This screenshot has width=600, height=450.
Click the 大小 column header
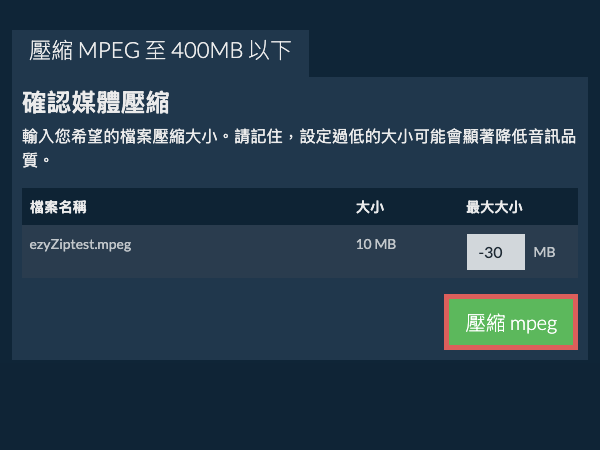pyautogui.click(x=371, y=208)
